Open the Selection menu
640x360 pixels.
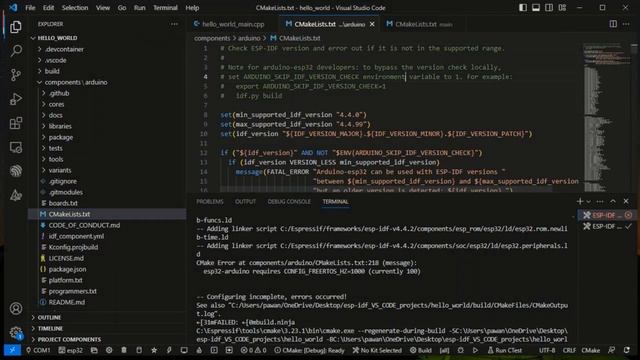click(75, 8)
